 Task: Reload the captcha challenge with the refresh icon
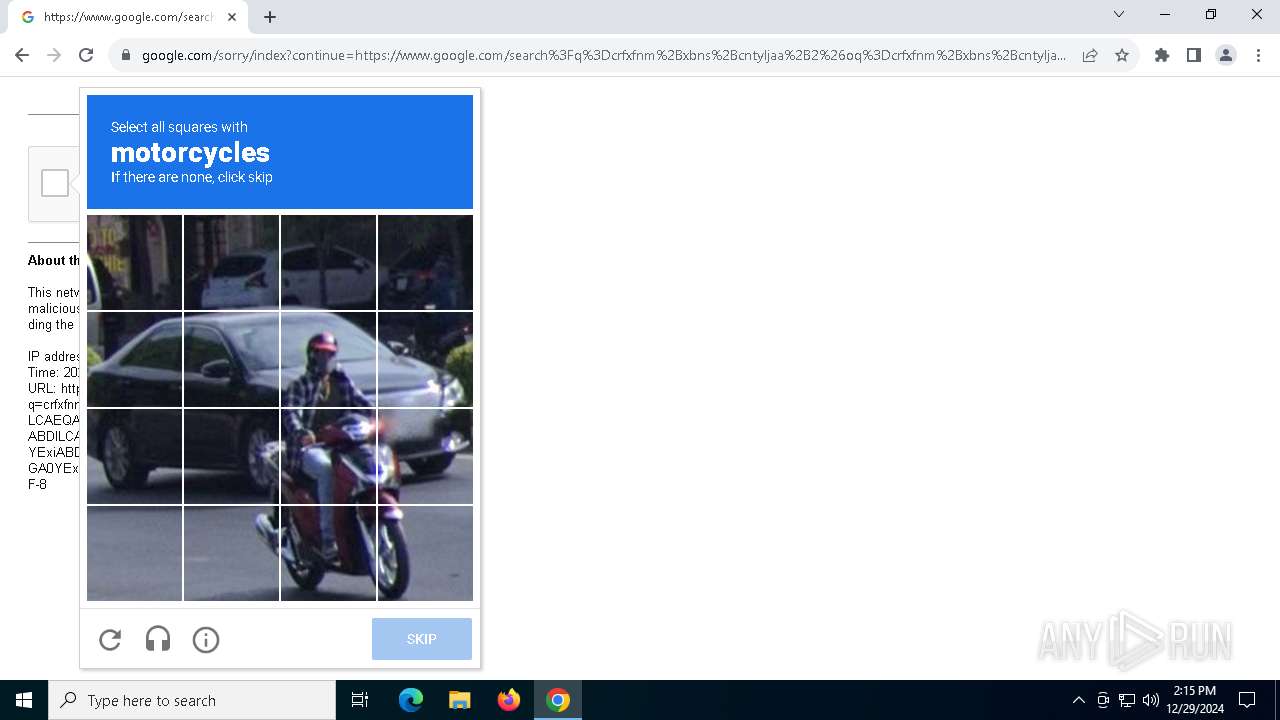click(x=110, y=639)
